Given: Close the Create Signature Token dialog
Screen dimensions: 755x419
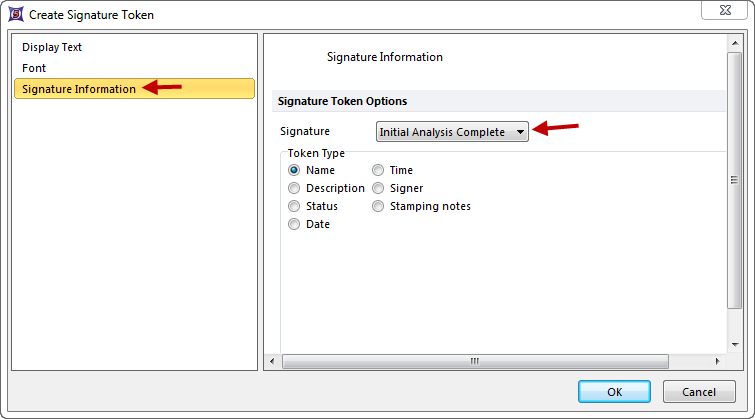Looking at the screenshot, I should pyautogui.click(x=728, y=11).
